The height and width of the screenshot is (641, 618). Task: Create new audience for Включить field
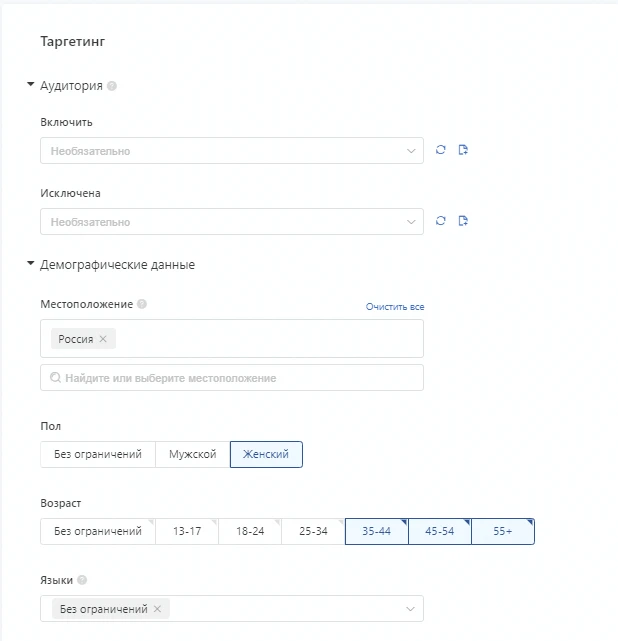(x=463, y=150)
